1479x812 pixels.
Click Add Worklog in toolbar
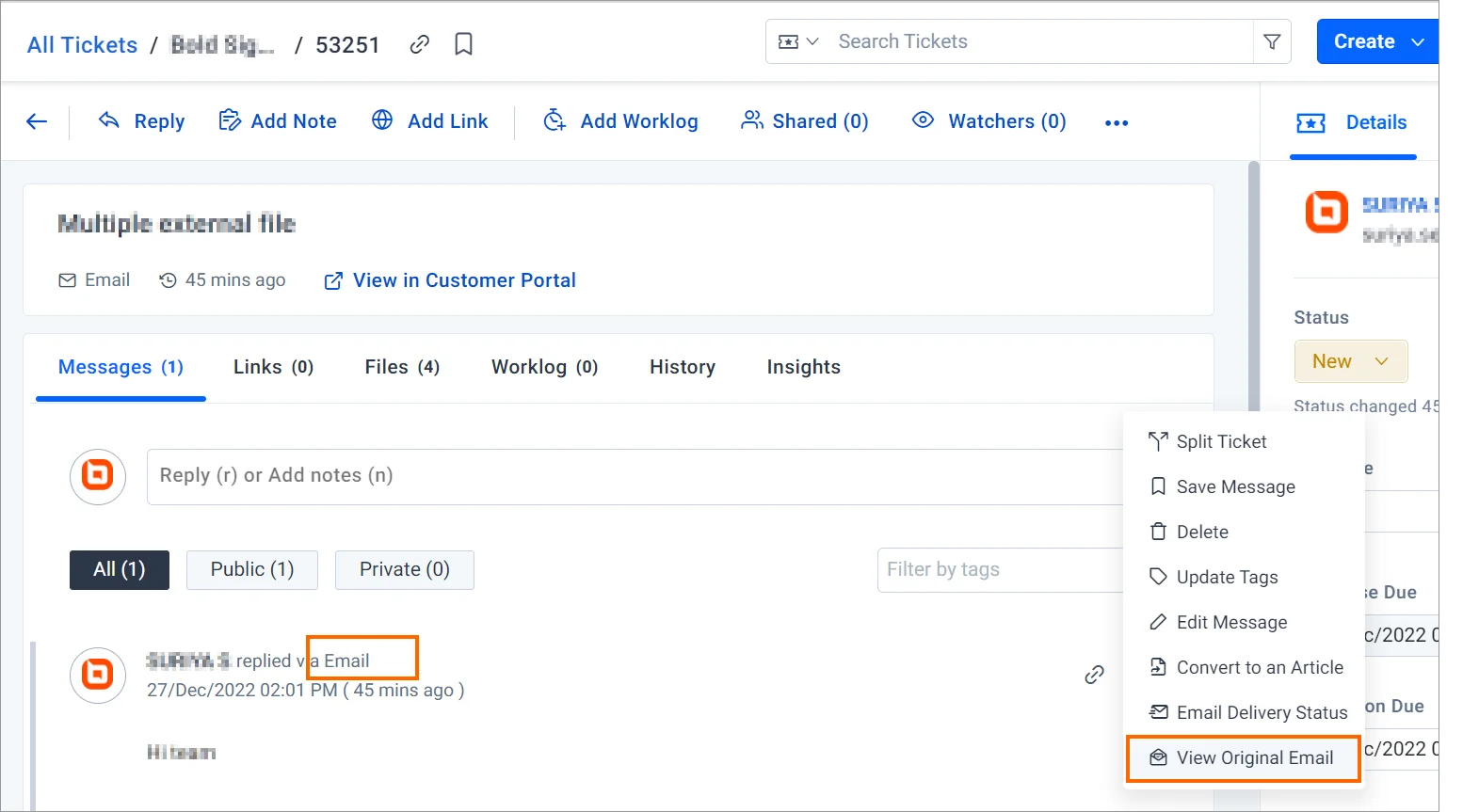pyautogui.click(x=621, y=121)
